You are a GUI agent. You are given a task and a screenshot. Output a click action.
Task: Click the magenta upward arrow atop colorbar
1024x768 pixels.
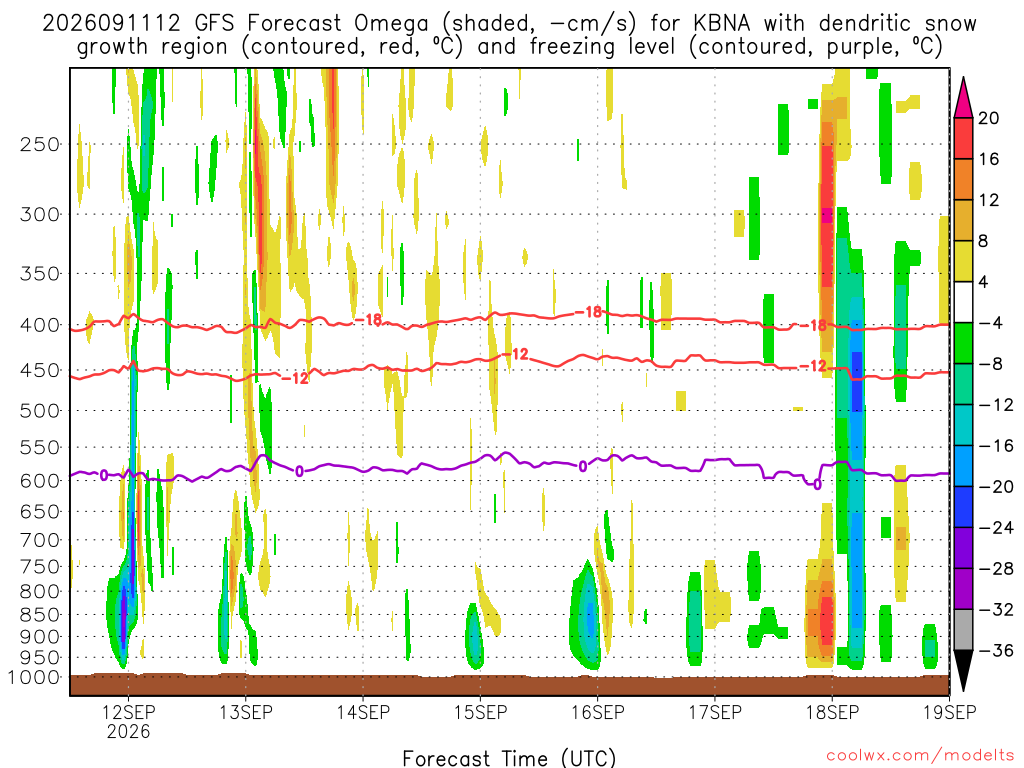963,98
